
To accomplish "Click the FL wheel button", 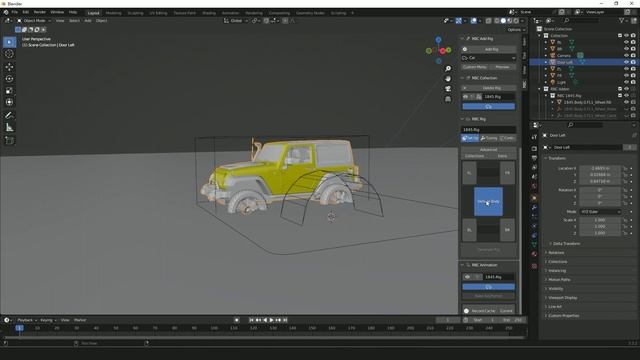I will coord(469,173).
